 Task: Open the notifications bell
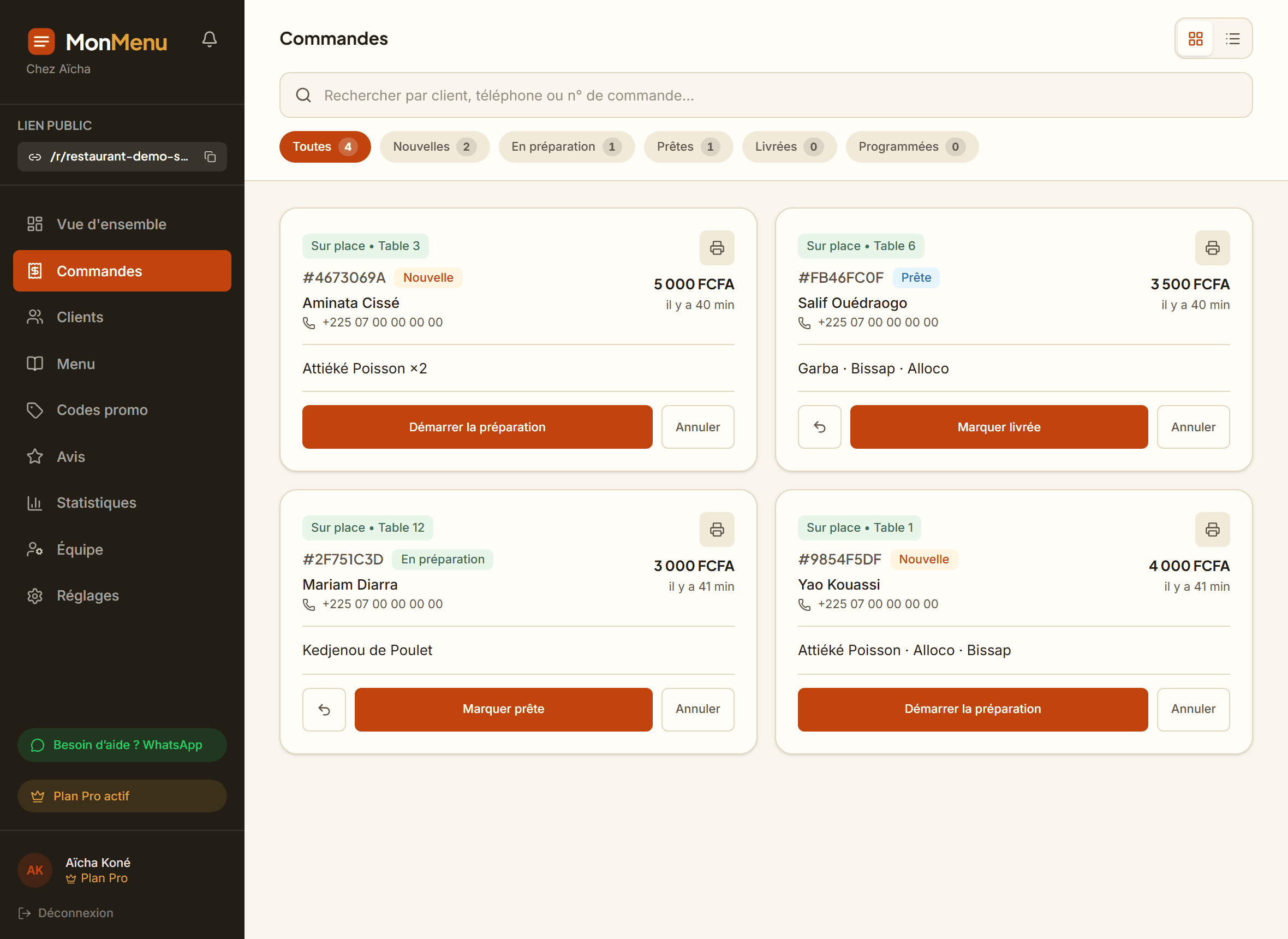coord(209,39)
